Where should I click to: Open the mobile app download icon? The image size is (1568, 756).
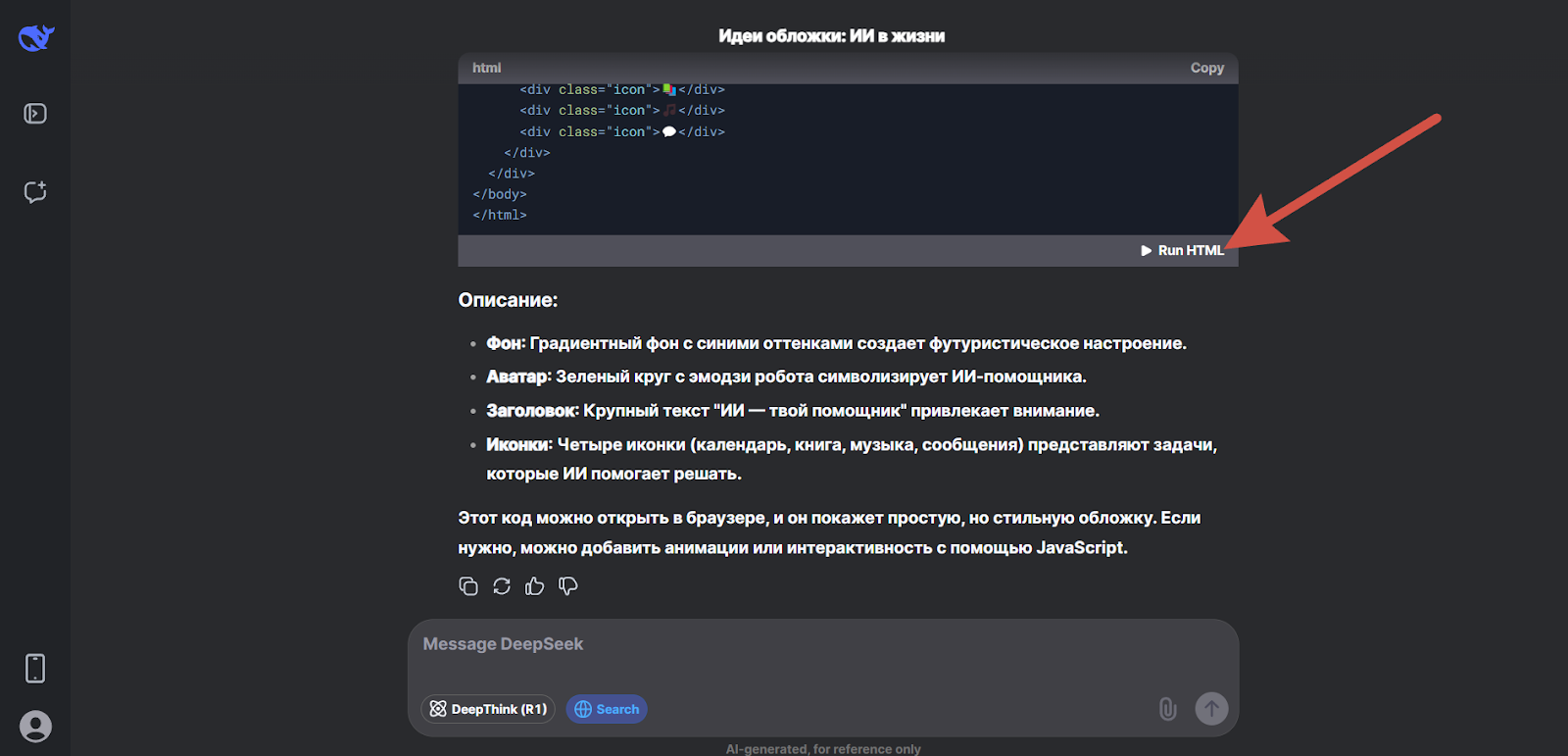point(35,669)
